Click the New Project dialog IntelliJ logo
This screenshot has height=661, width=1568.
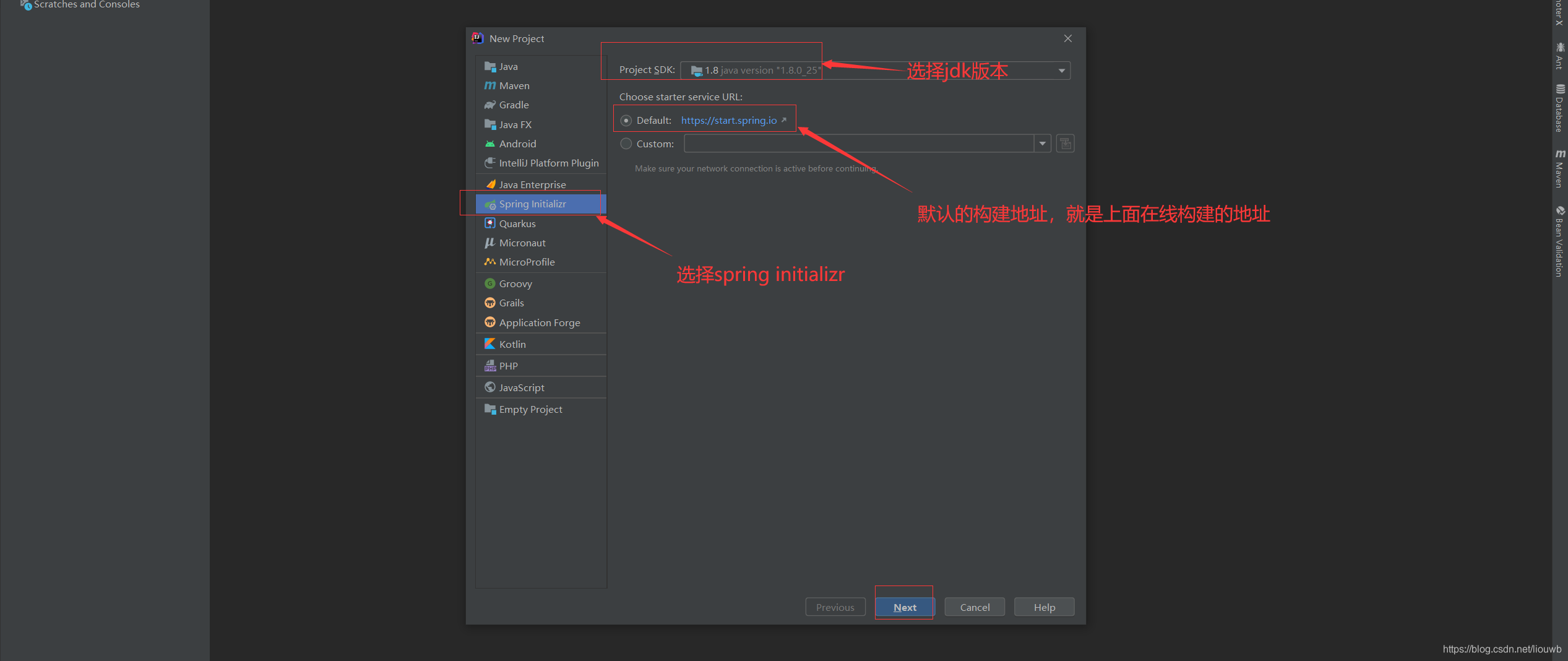click(x=478, y=38)
